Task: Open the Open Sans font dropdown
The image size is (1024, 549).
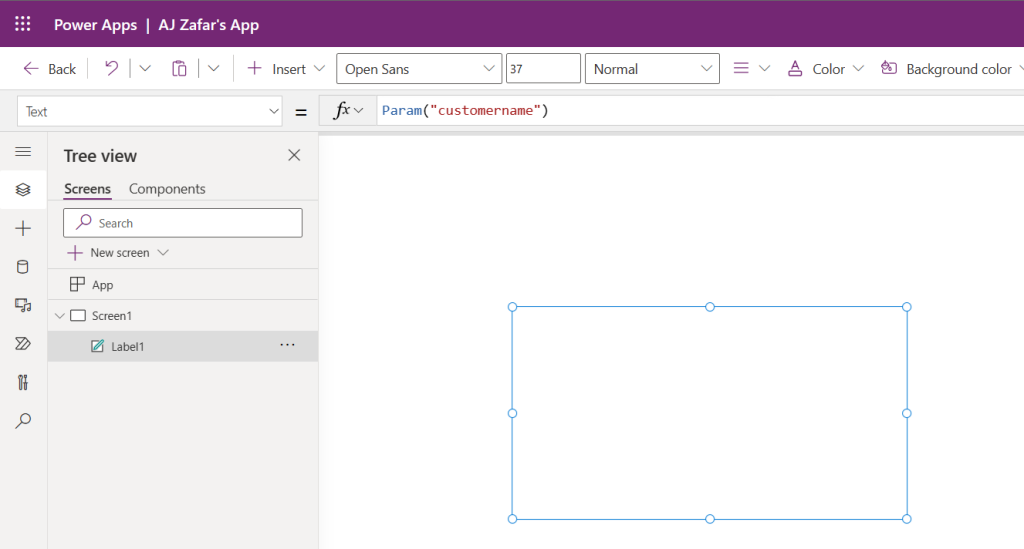Action: tap(419, 69)
